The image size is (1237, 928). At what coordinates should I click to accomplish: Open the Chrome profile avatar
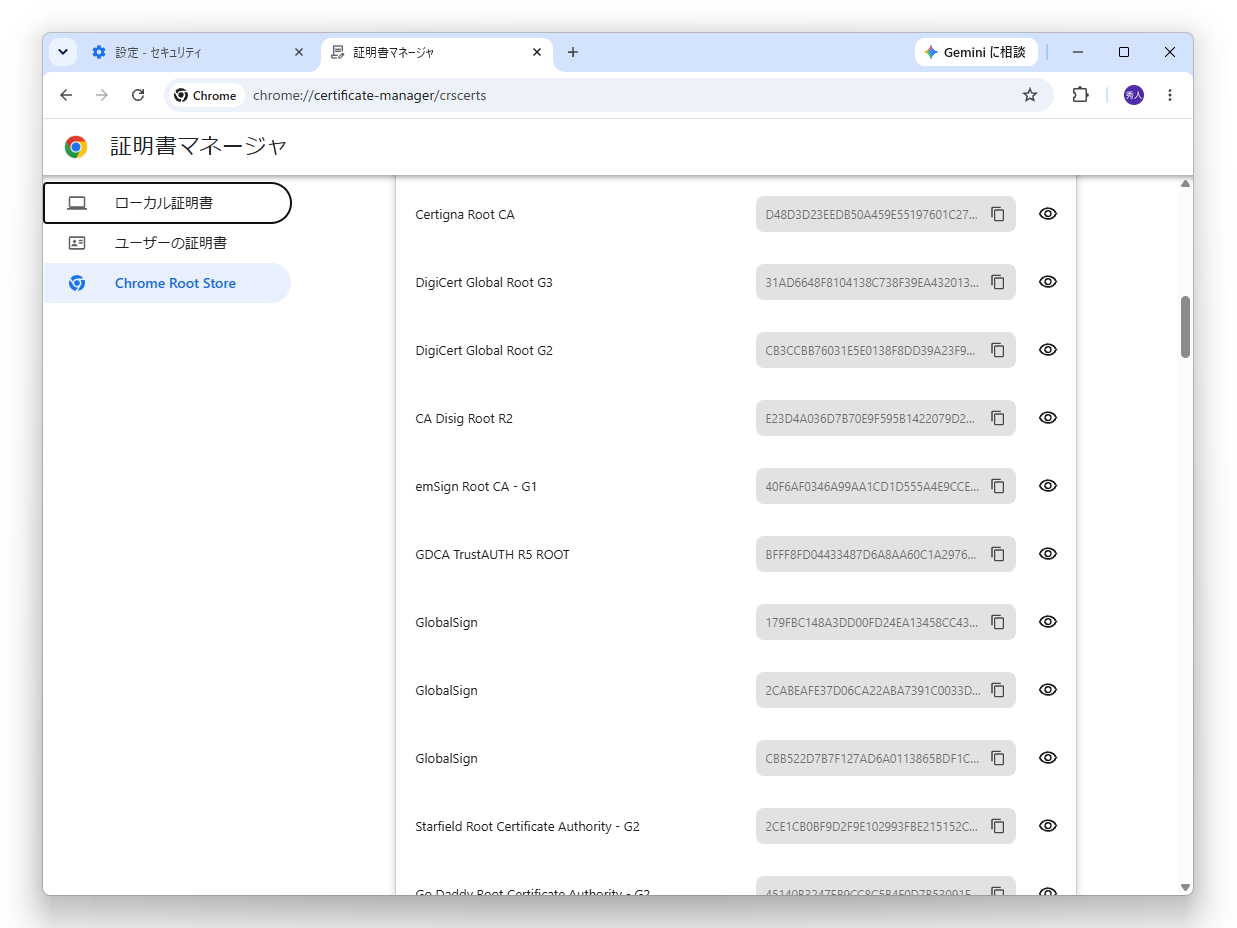pyautogui.click(x=1133, y=95)
